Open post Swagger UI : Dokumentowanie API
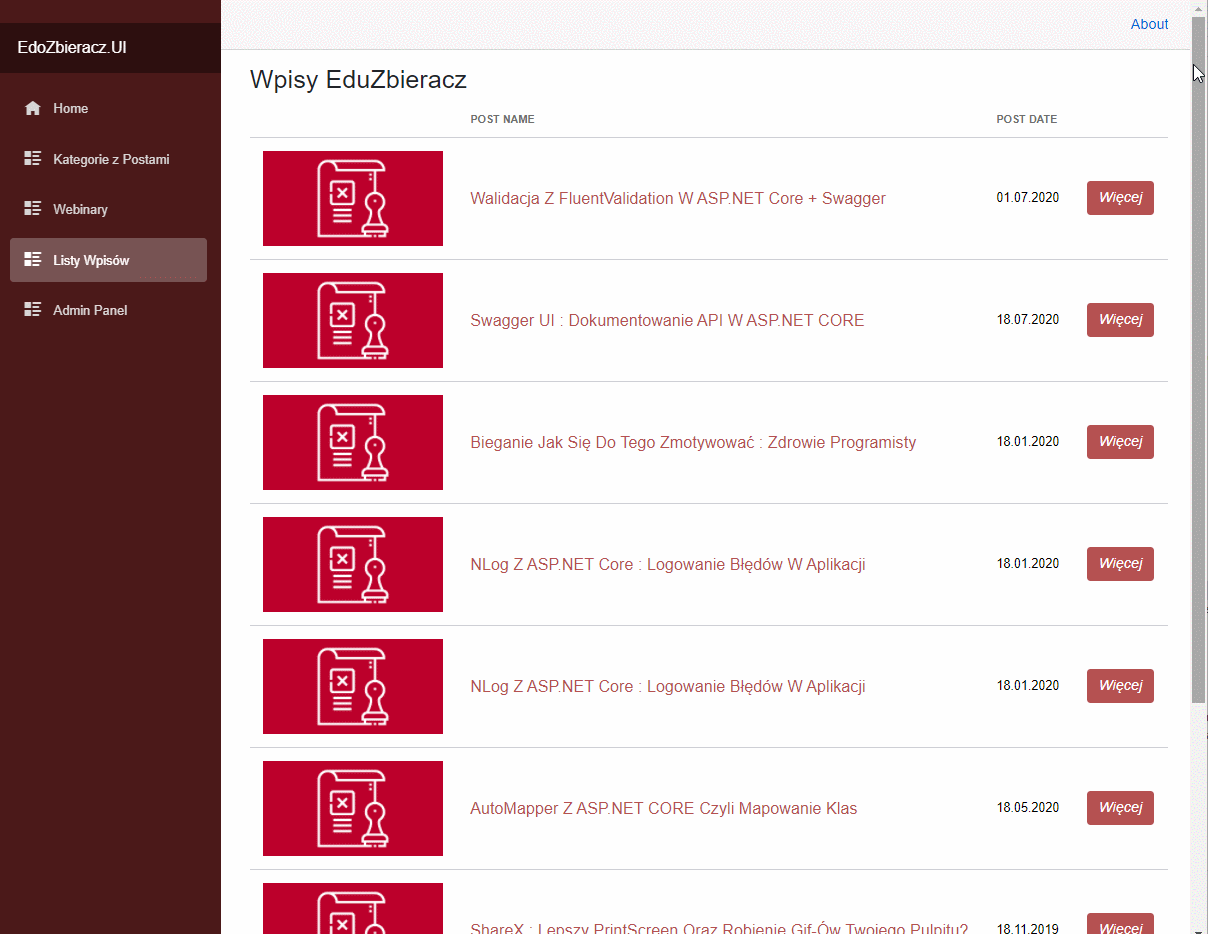This screenshot has width=1208, height=934. pos(667,320)
